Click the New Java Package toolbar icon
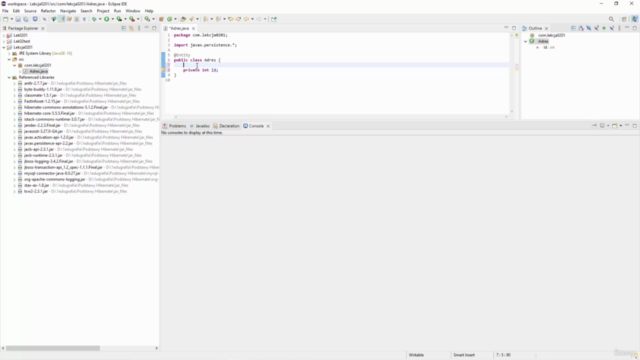Image resolution: width=640 pixels, height=360 pixels. [x=161, y=19]
